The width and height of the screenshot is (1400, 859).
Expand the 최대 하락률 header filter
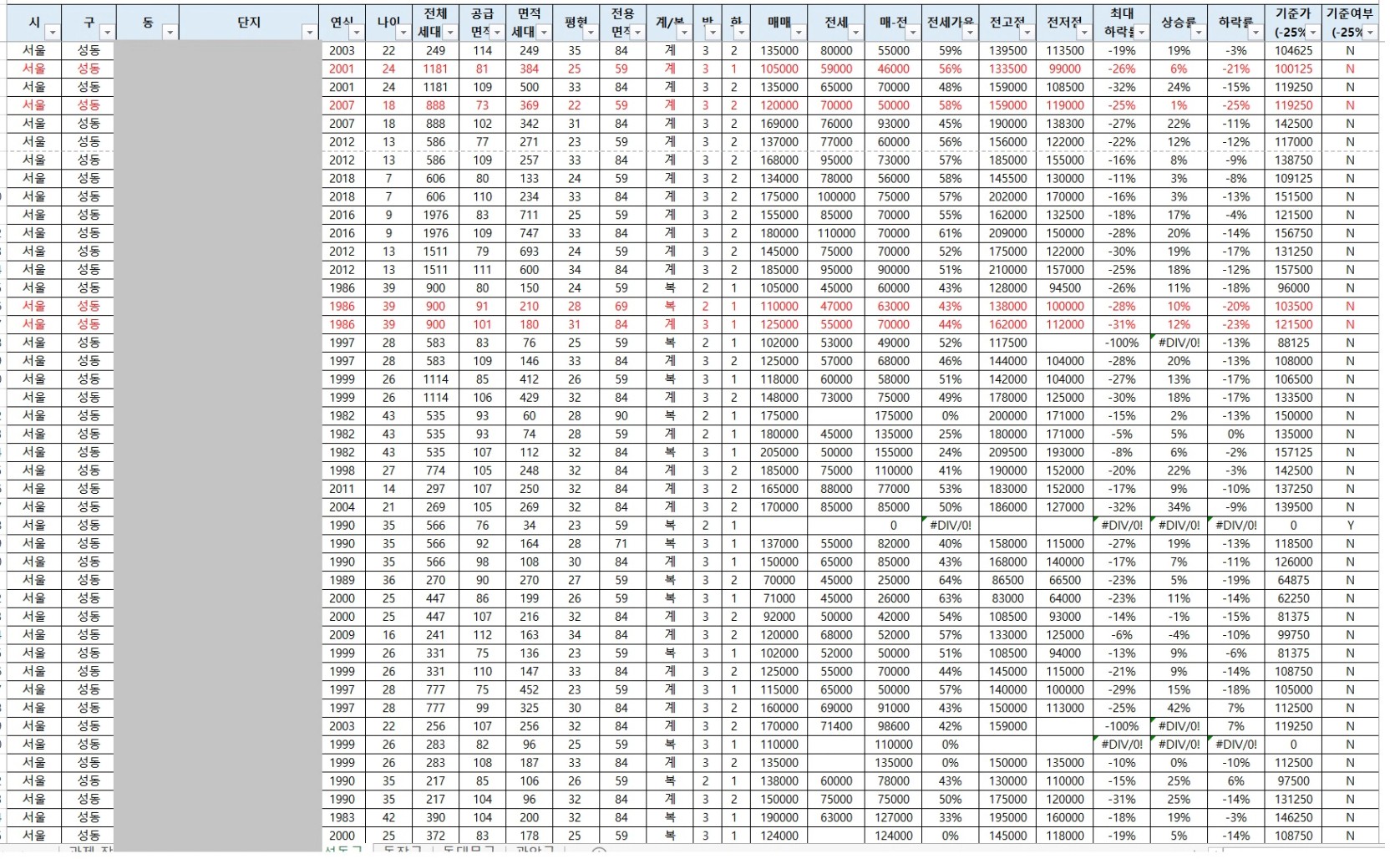point(1141,33)
